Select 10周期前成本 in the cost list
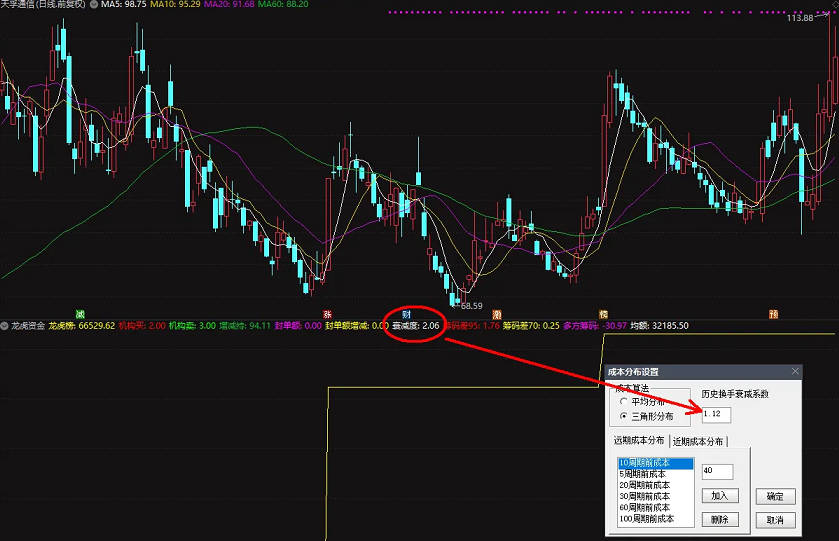839x541 pixels. click(x=655, y=463)
